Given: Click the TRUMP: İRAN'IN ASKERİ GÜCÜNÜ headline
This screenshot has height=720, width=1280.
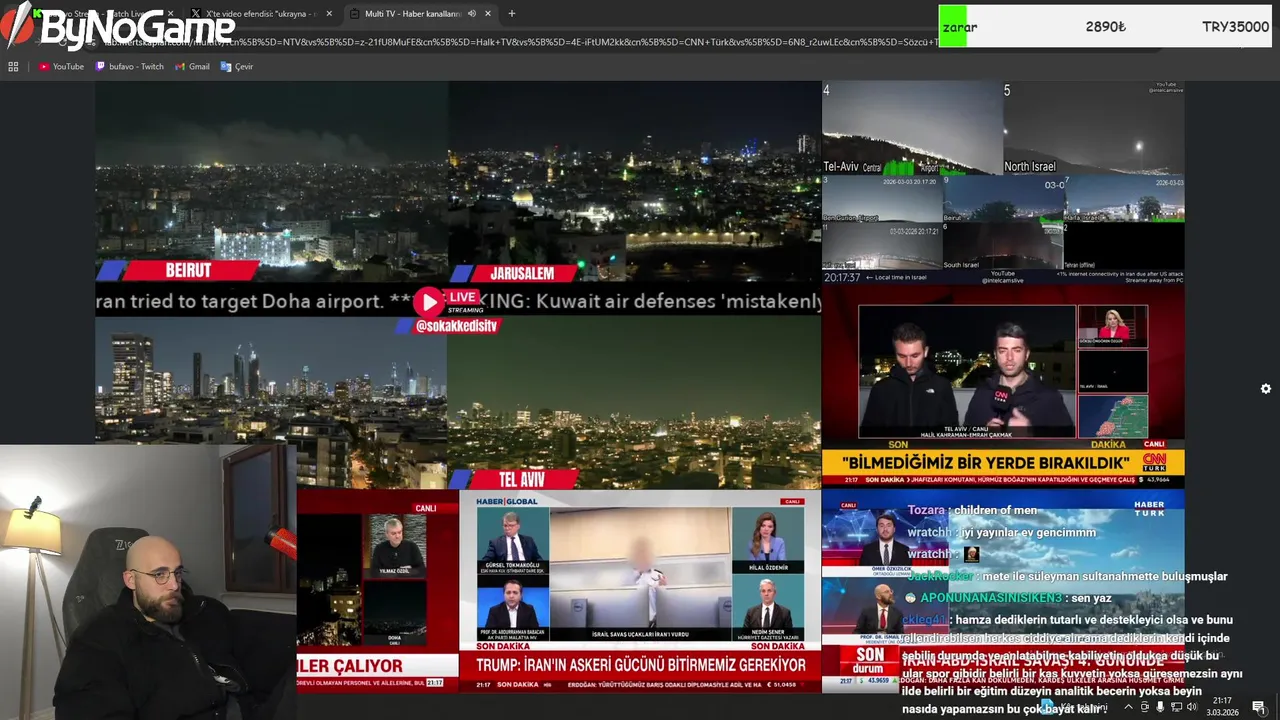Looking at the screenshot, I should [x=640, y=665].
